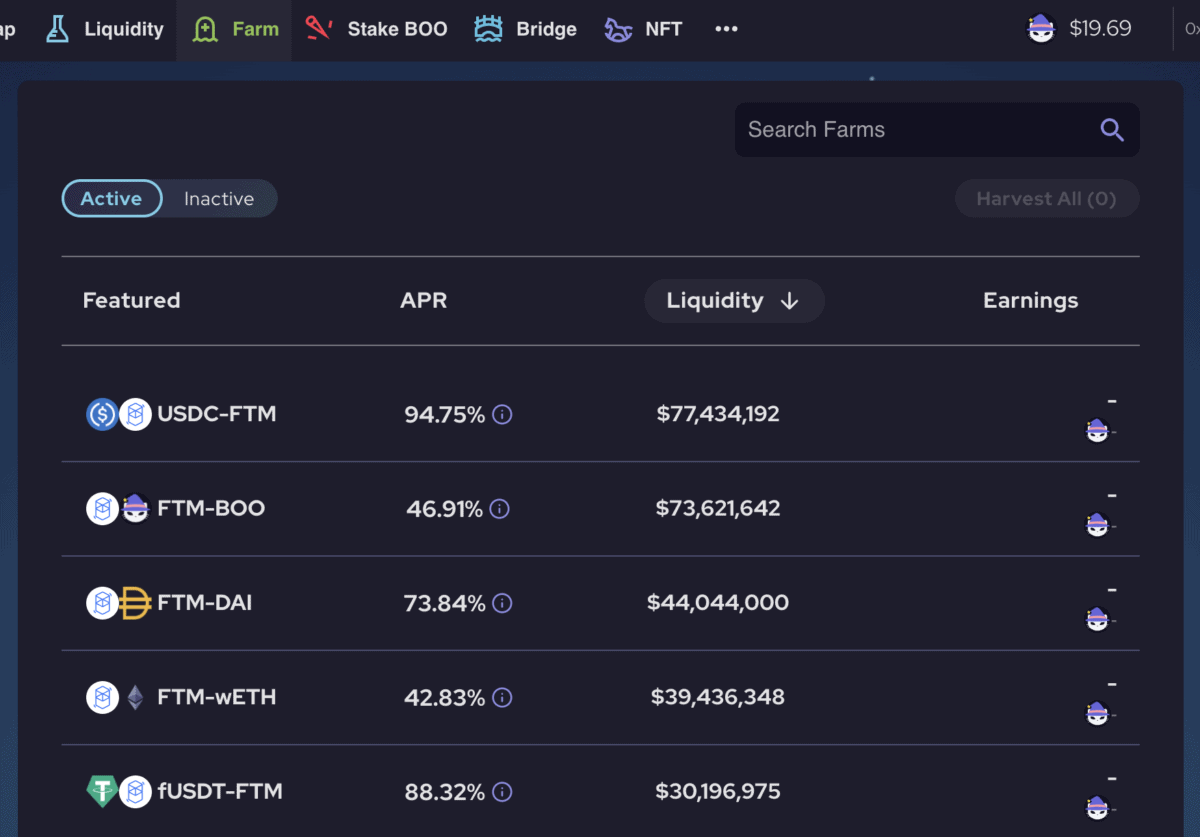
Task: Click the 88.32% APR value
Action: pyautogui.click(x=444, y=792)
